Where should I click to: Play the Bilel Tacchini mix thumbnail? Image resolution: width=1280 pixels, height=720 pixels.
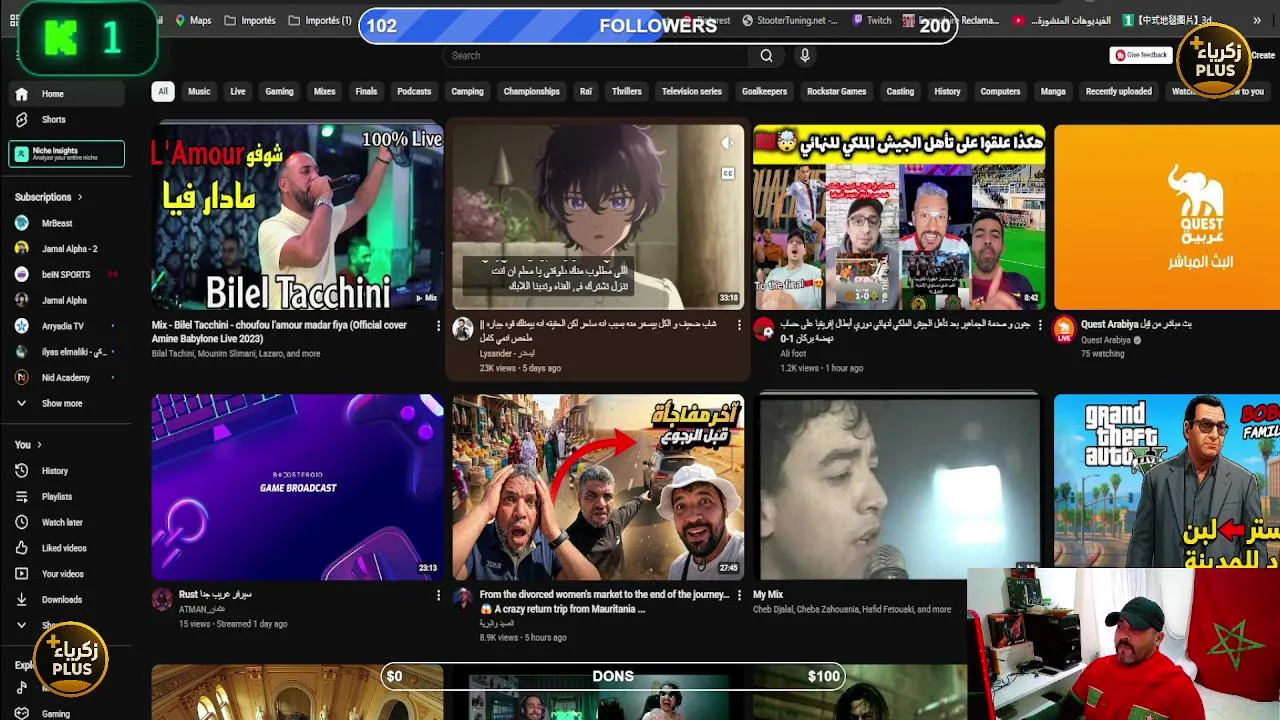click(297, 217)
